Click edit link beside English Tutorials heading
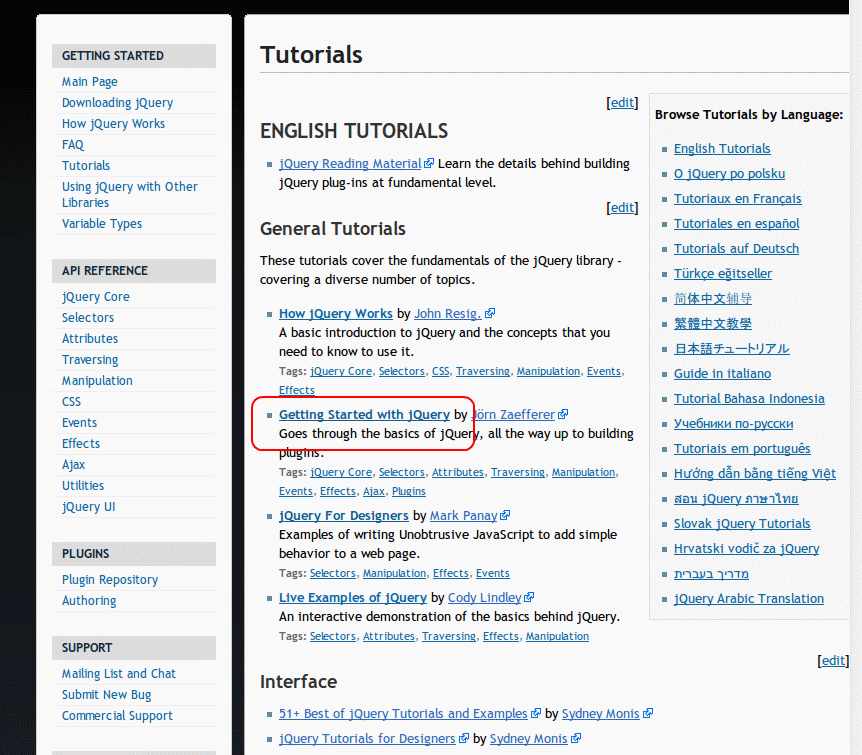Image resolution: width=862 pixels, height=755 pixels. (622, 102)
